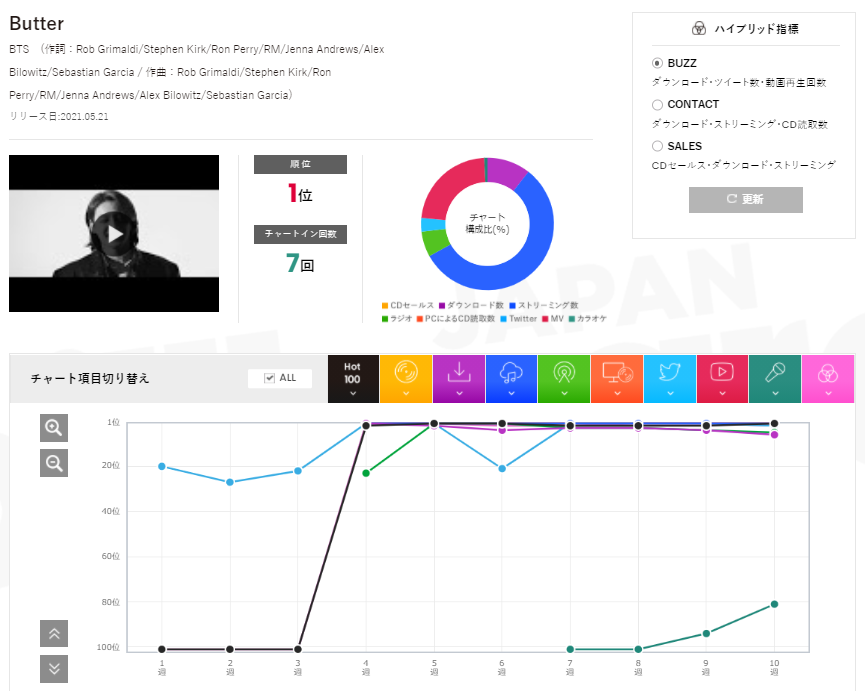Screen dimensions: 865x691
Task: Click the double chevron down button
Action: 54,669
